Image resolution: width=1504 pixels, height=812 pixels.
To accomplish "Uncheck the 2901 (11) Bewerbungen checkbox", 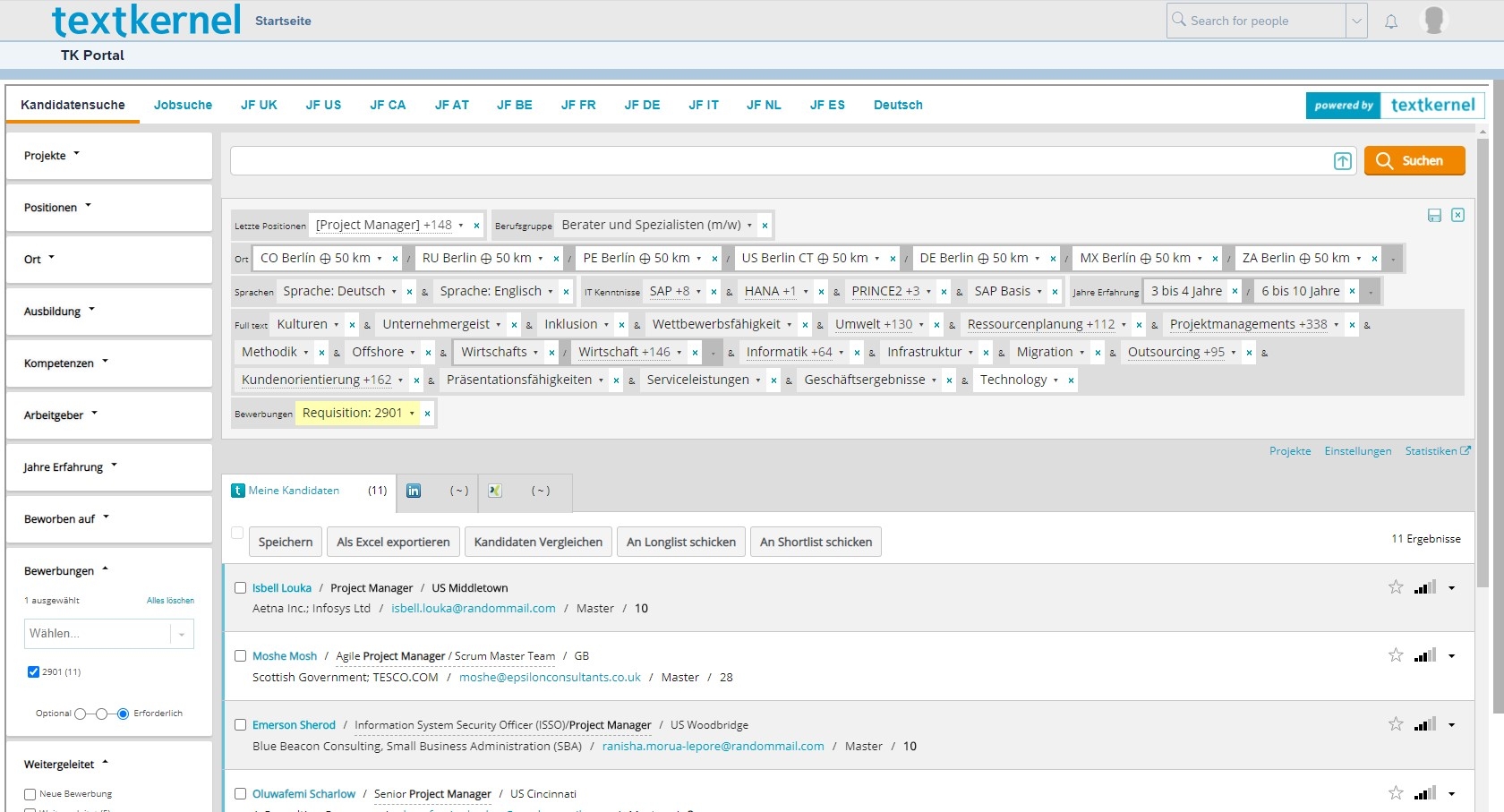I will tap(33, 672).
